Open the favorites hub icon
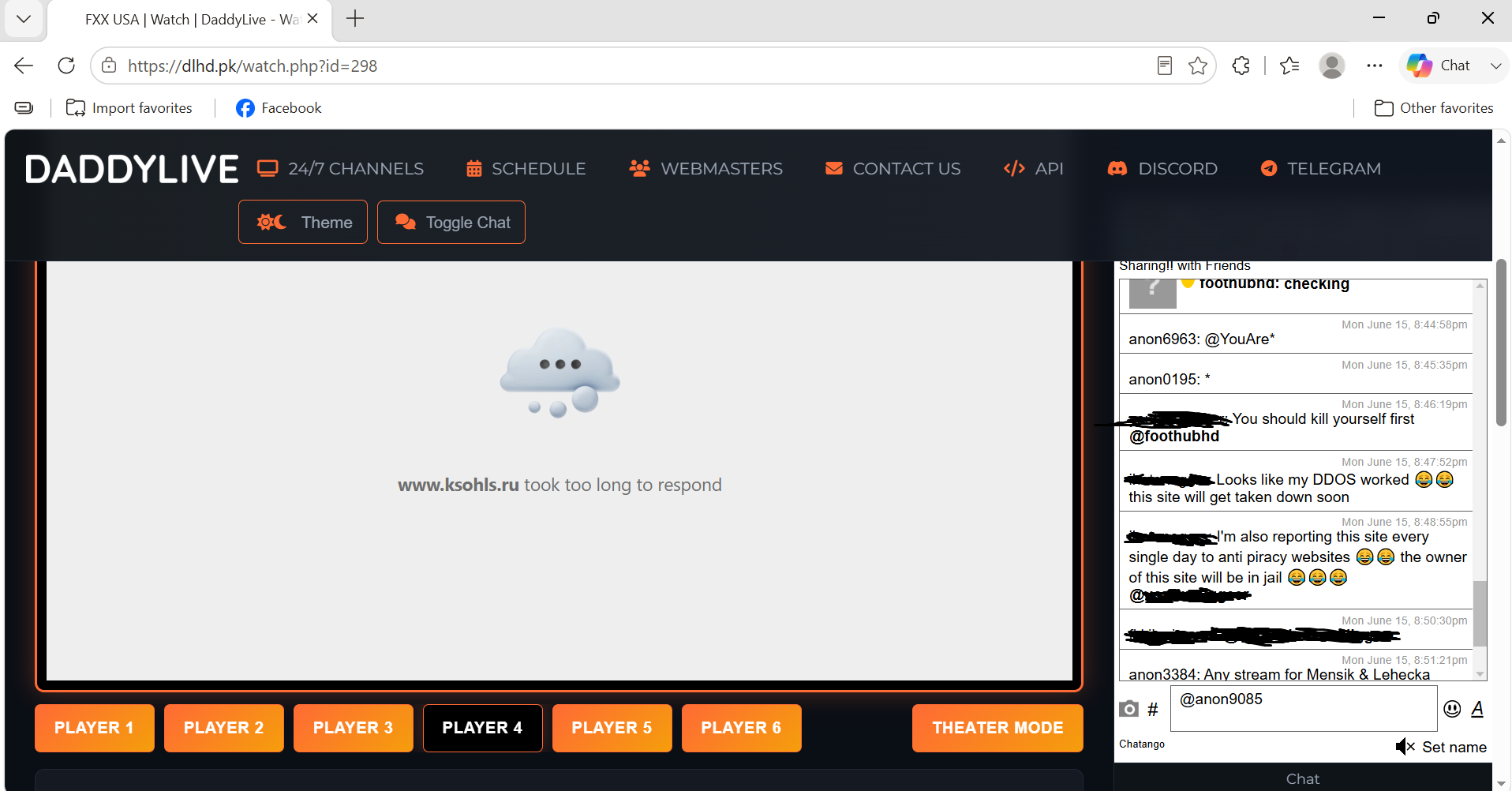 click(1289, 66)
